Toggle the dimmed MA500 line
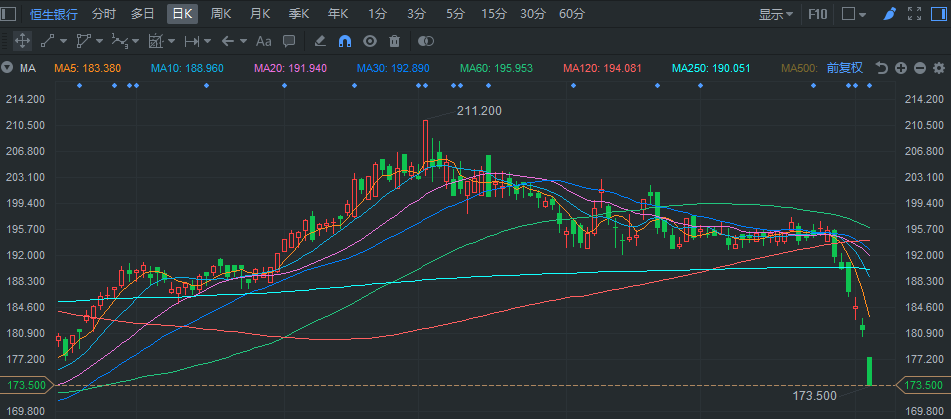The height and width of the screenshot is (419, 951). [799, 69]
